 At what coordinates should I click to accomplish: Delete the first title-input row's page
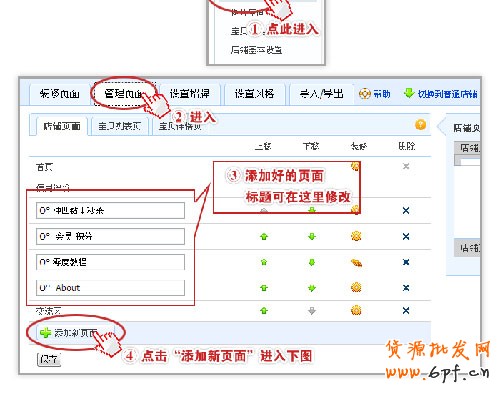406,211
